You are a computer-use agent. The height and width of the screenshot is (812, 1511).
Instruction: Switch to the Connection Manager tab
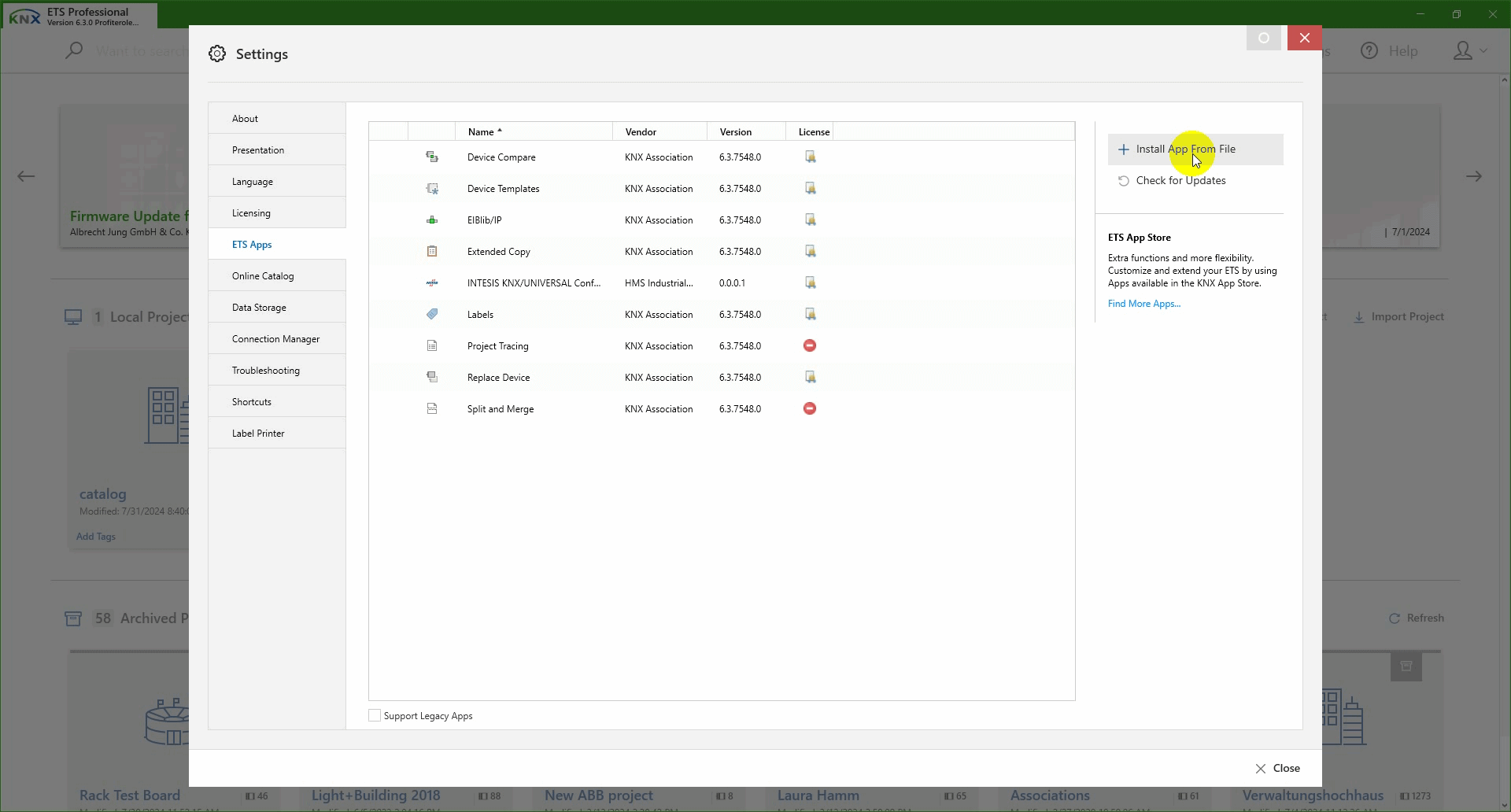tap(275, 339)
